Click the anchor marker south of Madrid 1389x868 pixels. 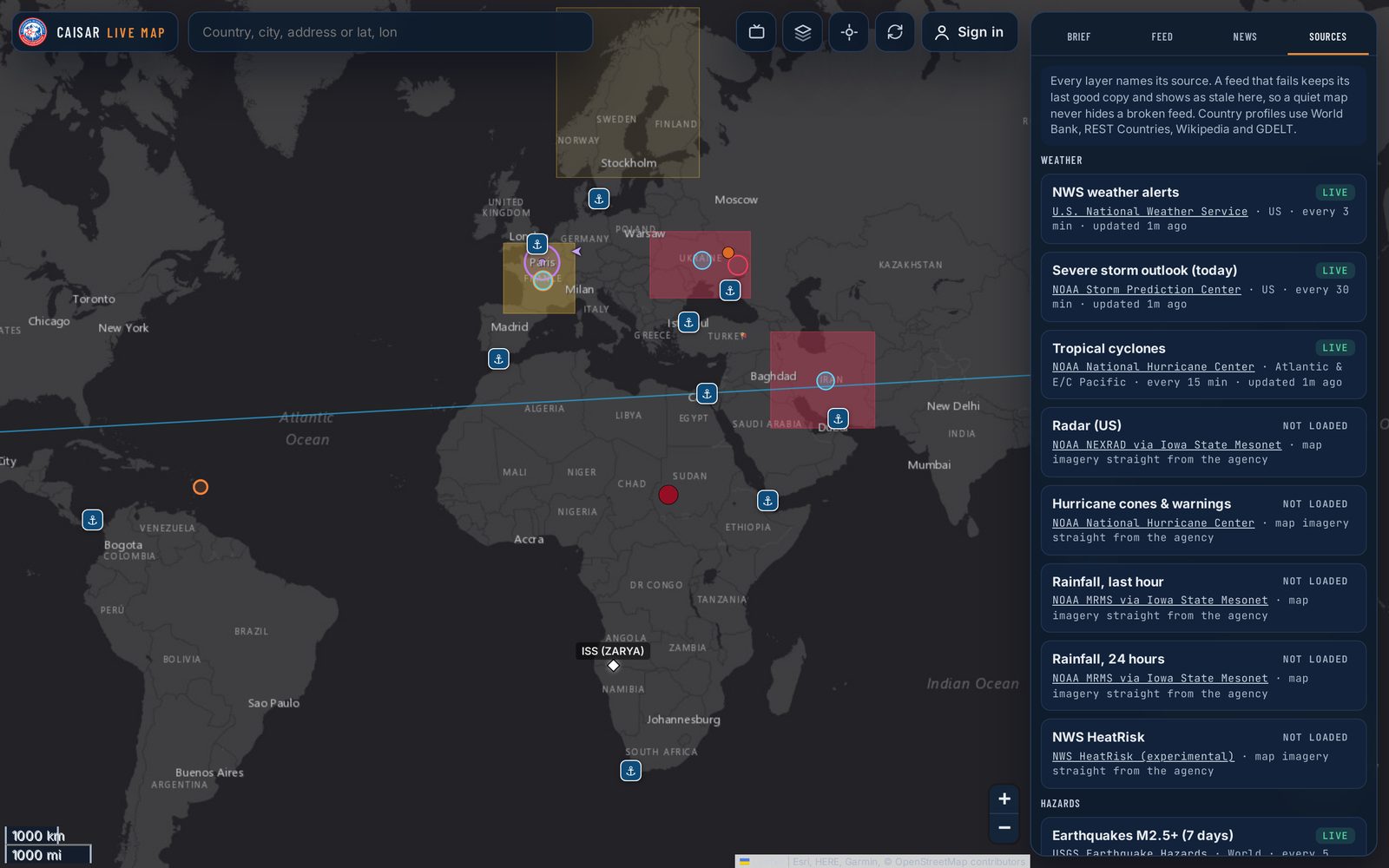click(x=498, y=358)
